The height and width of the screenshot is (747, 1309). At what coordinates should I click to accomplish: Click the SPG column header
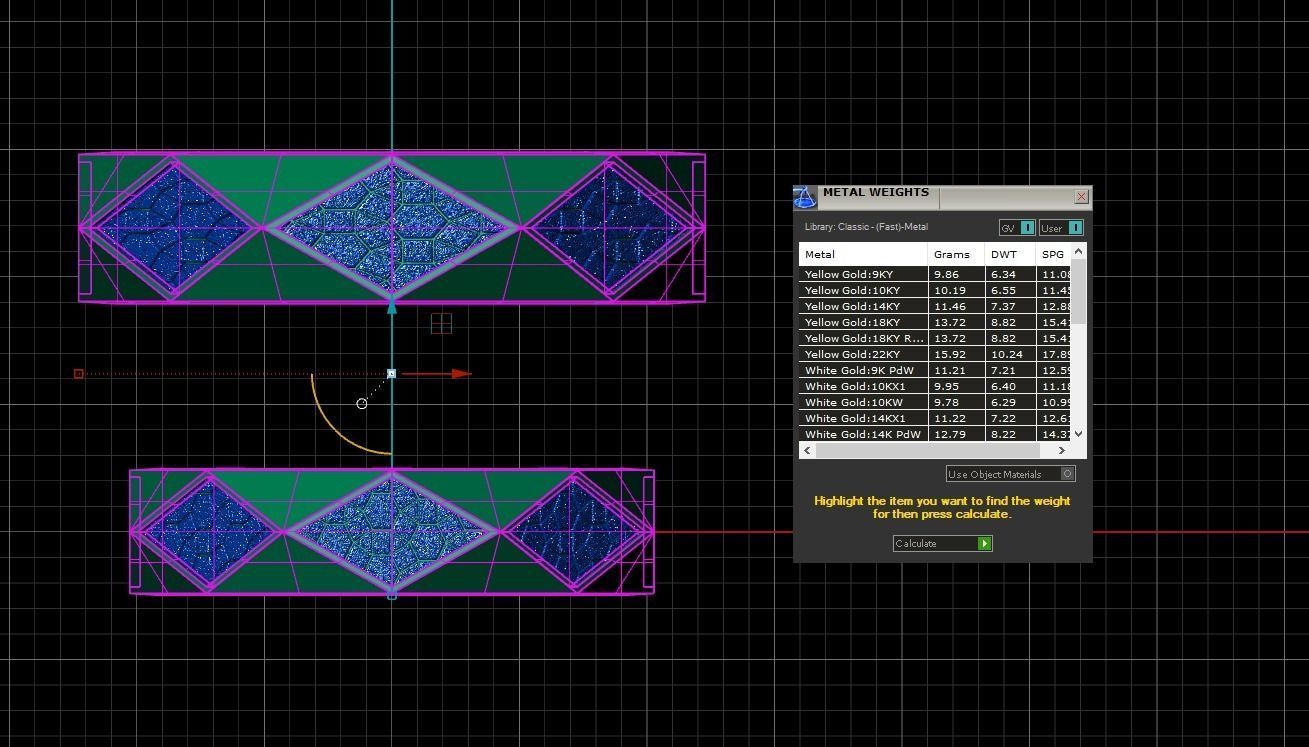(x=1053, y=254)
